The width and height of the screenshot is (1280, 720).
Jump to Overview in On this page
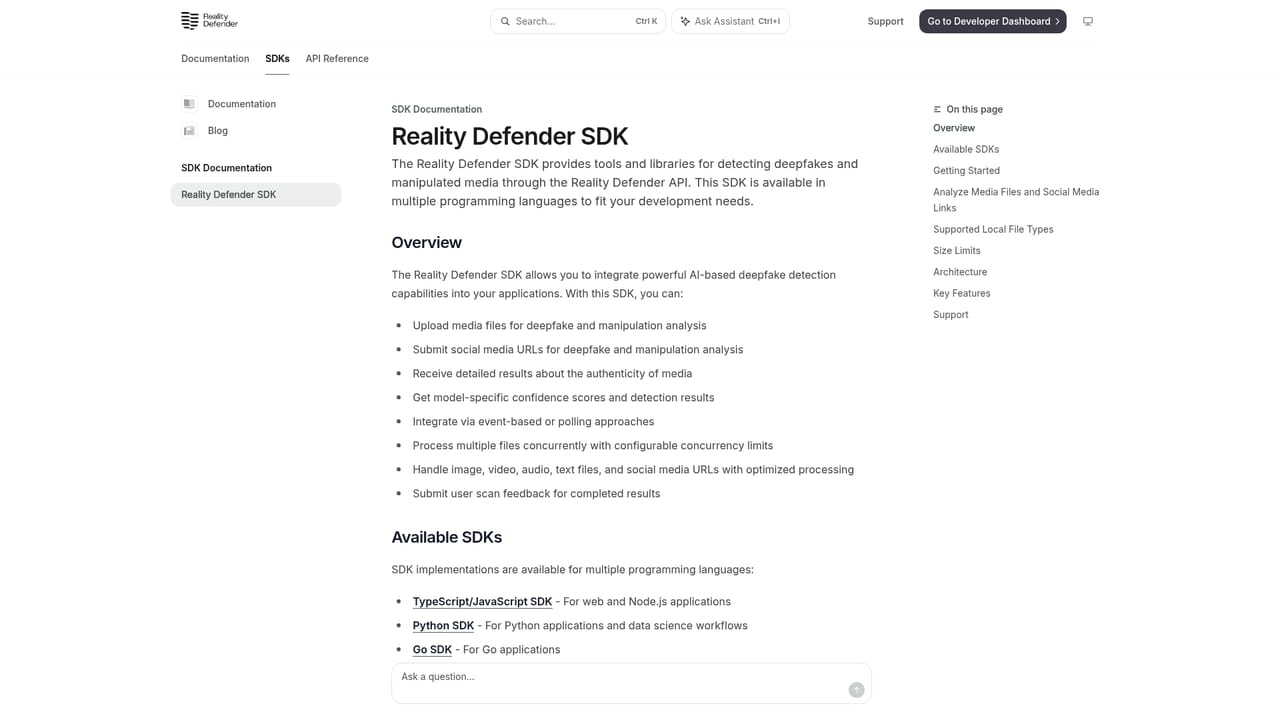click(x=954, y=128)
